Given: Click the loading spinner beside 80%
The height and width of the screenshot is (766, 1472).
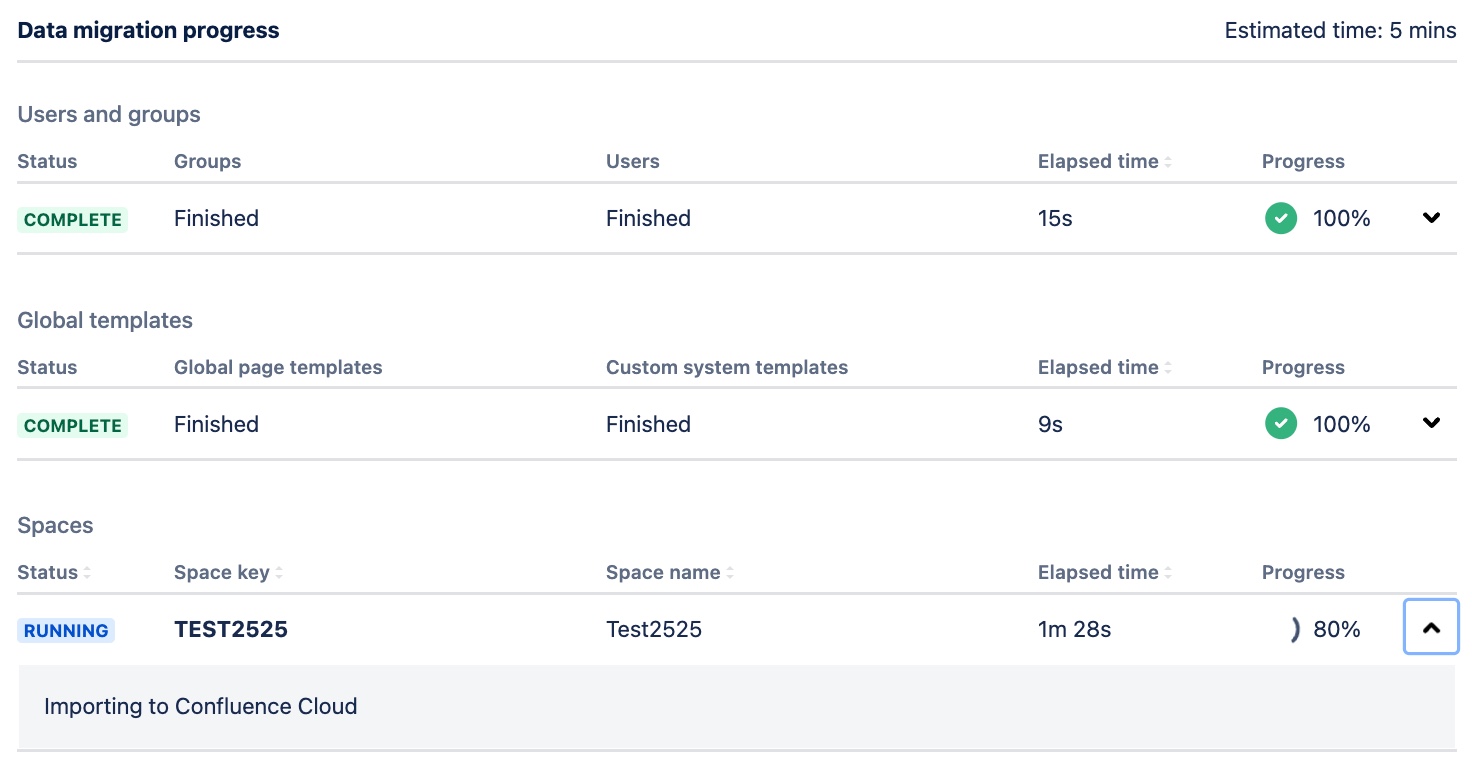Looking at the screenshot, I should click(x=1294, y=629).
